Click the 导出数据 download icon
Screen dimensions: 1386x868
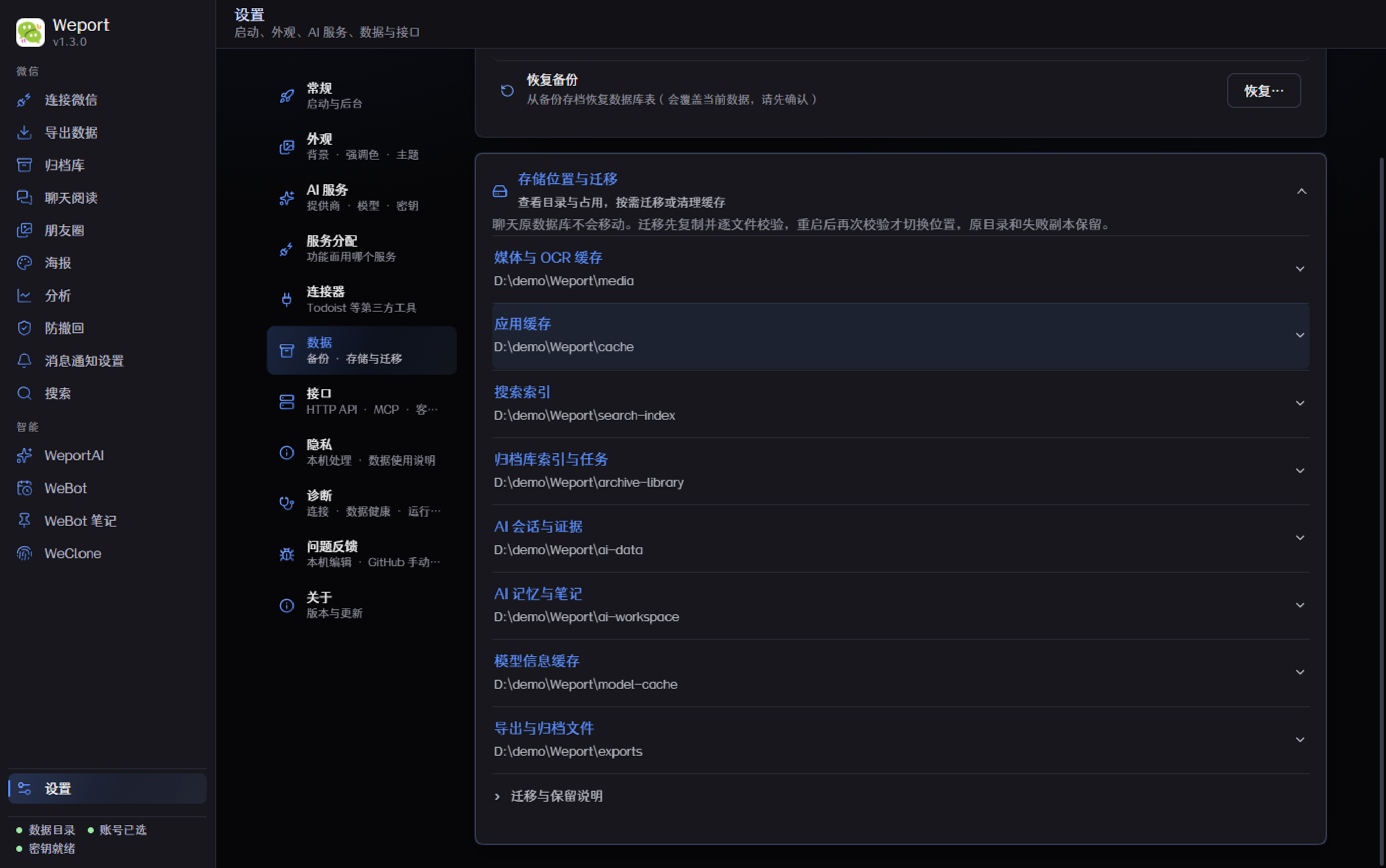[x=24, y=132]
